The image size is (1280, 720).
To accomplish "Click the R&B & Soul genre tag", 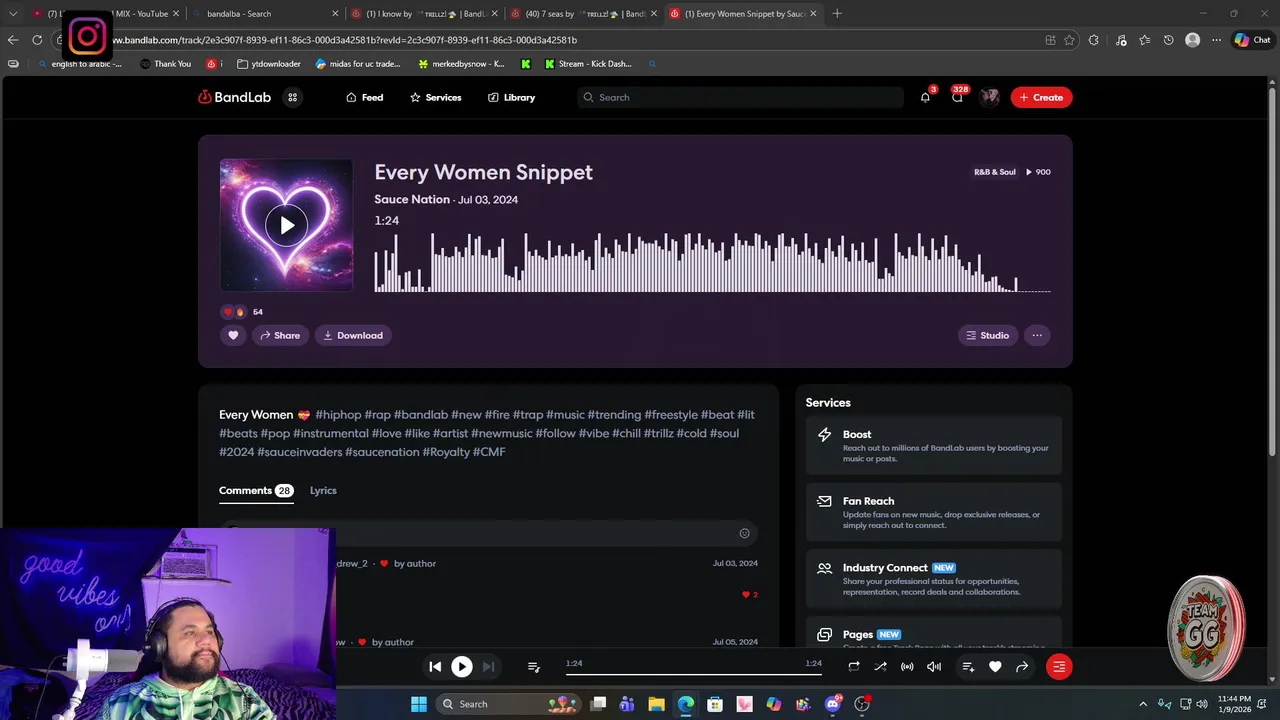I will pos(995,172).
